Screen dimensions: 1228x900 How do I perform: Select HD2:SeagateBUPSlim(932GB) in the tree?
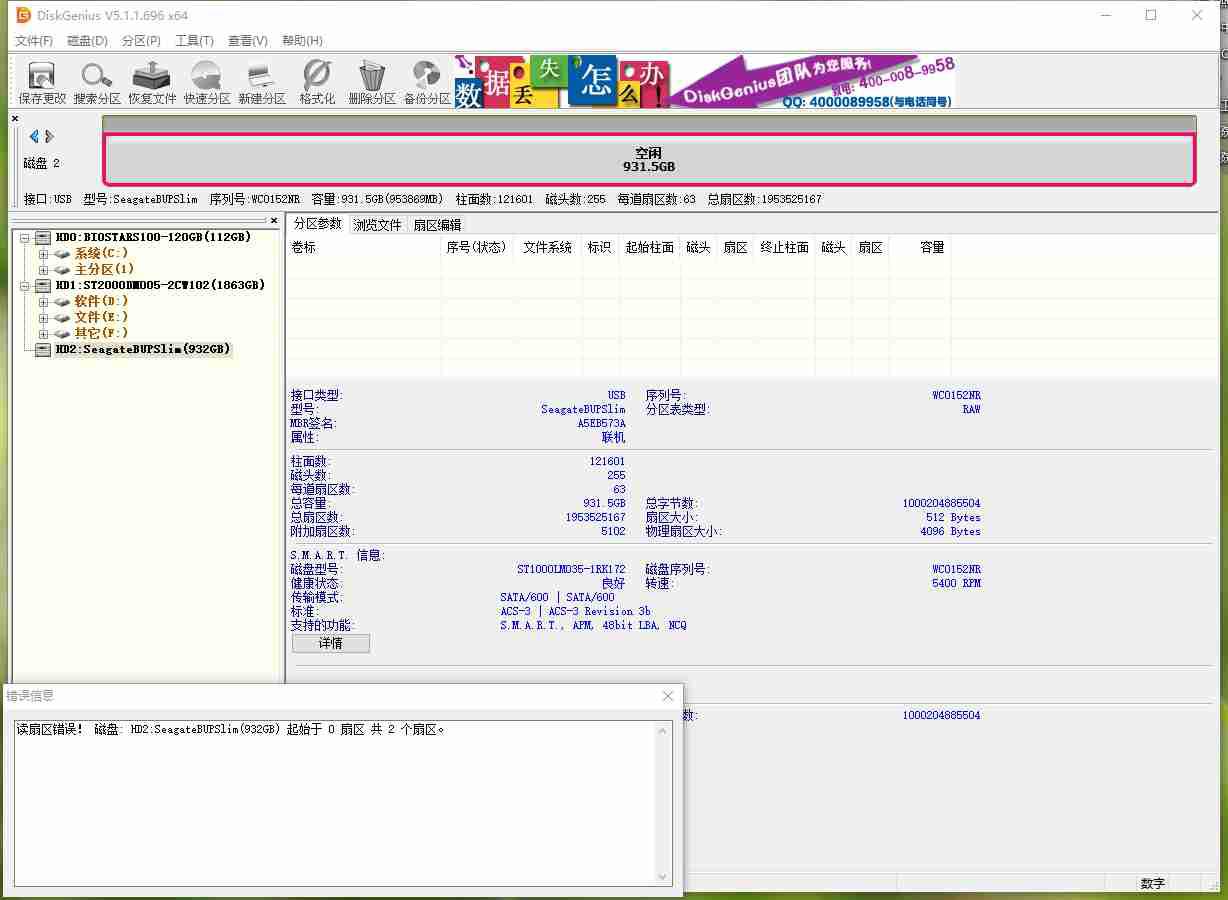[x=143, y=349]
